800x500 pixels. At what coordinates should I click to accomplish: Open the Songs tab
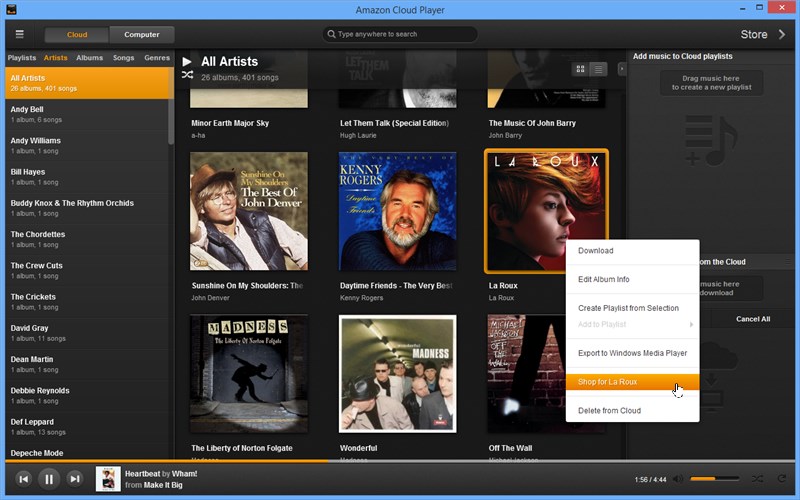tap(123, 58)
